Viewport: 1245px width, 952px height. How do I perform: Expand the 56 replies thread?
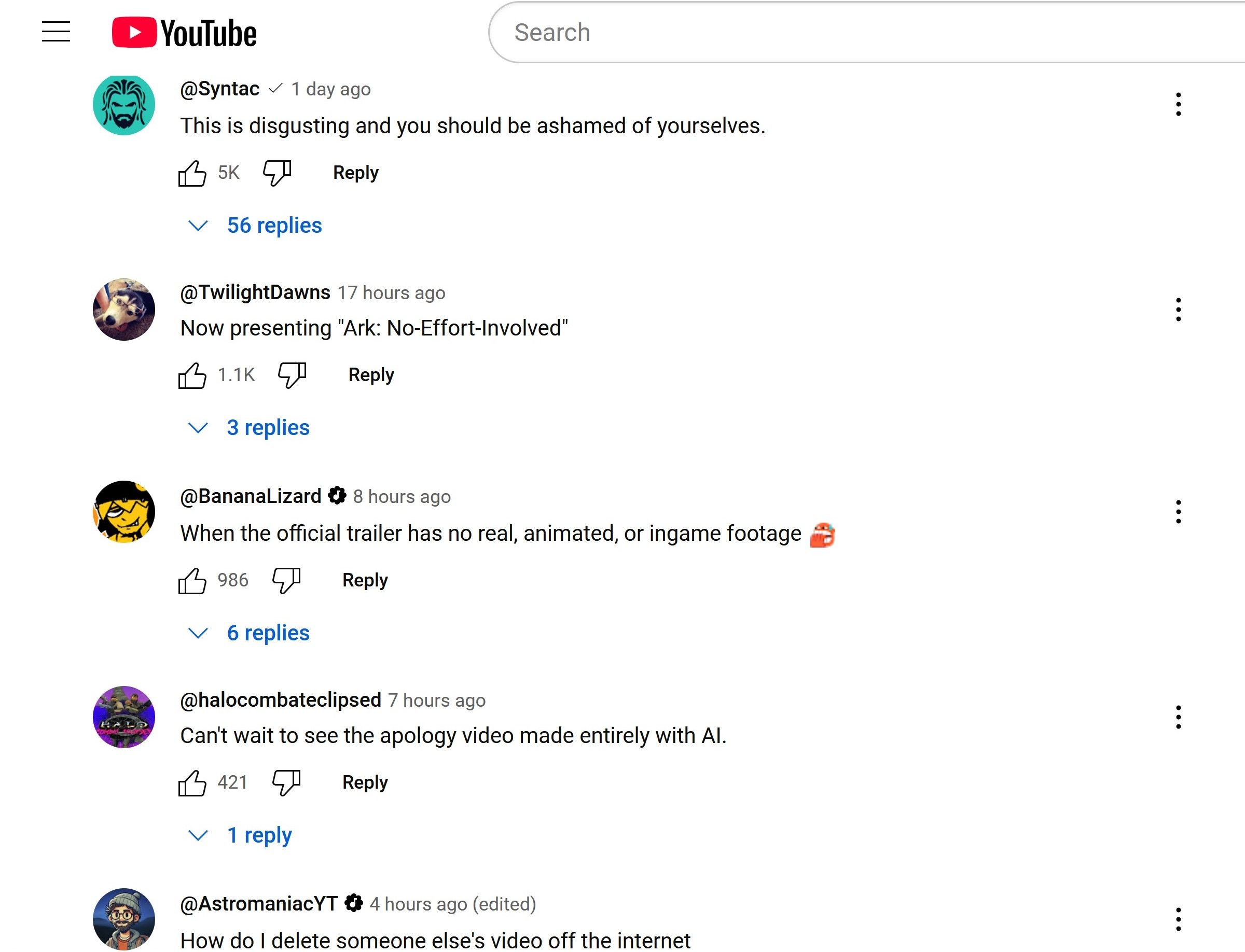[273, 226]
